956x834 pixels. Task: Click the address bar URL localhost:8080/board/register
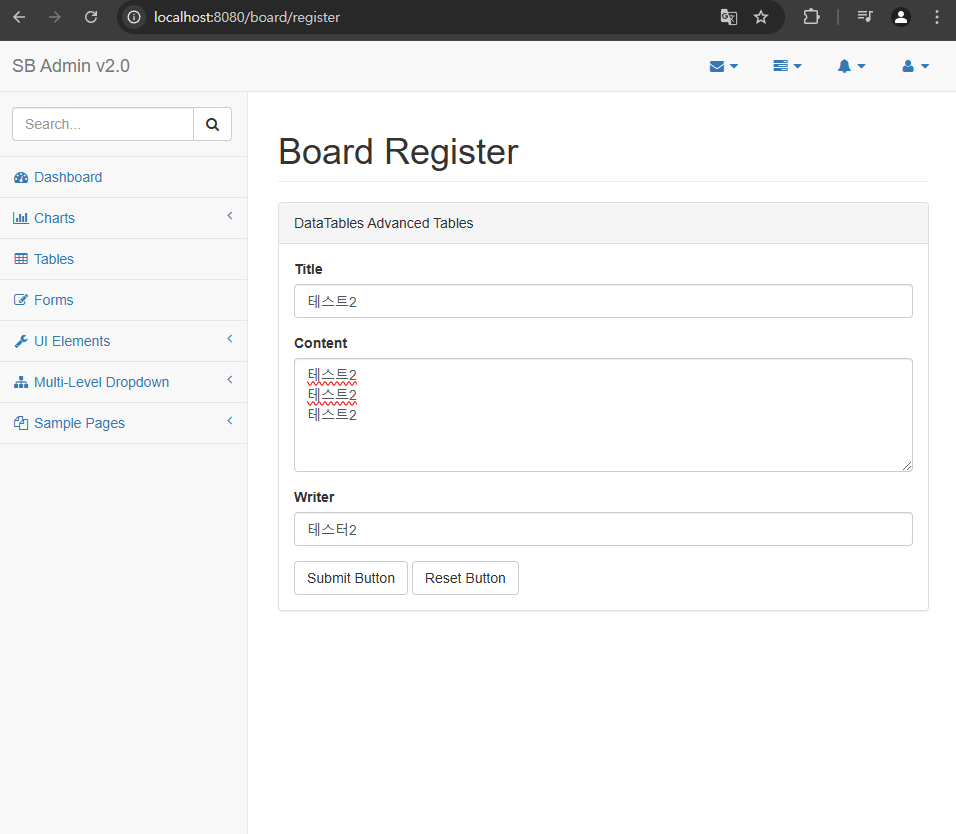pos(247,17)
